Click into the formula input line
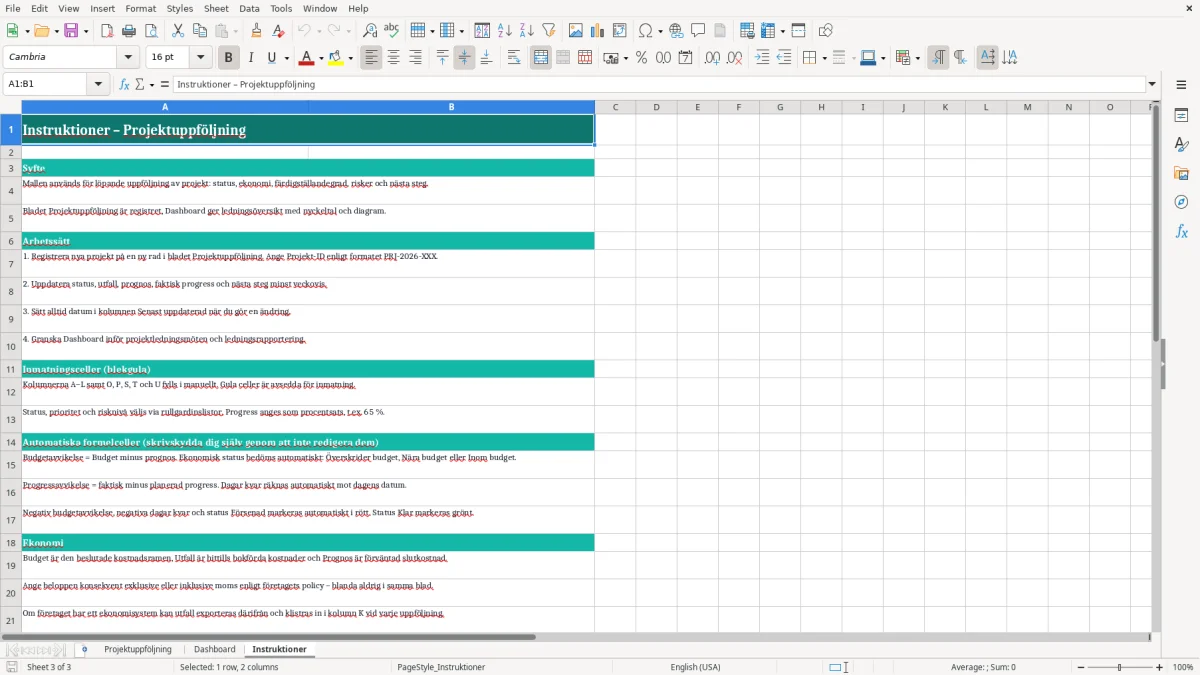The width and height of the screenshot is (1200, 675). tap(658, 85)
